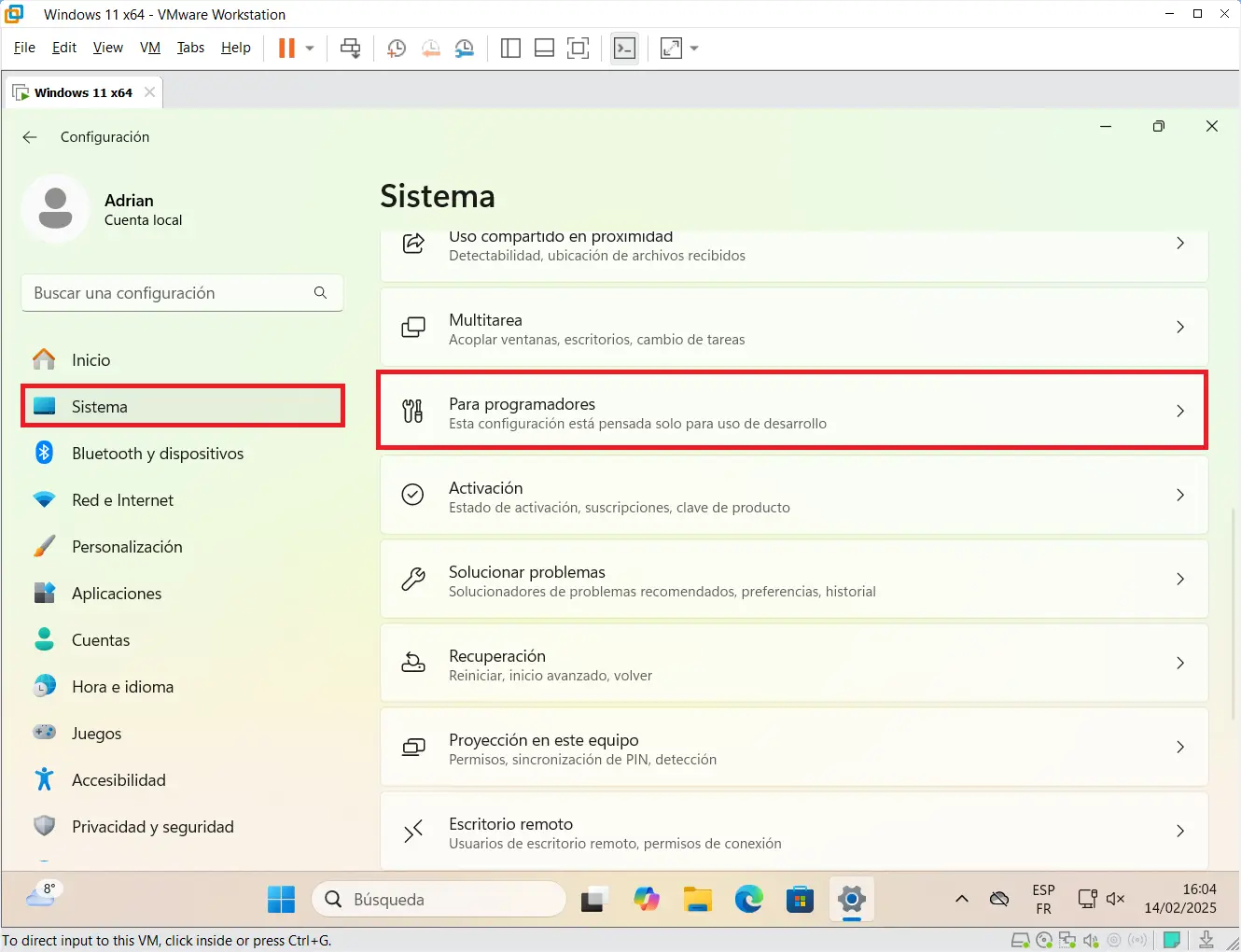The width and height of the screenshot is (1241, 952).
Task: Open the Windows Start menu
Action: tap(281, 900)
